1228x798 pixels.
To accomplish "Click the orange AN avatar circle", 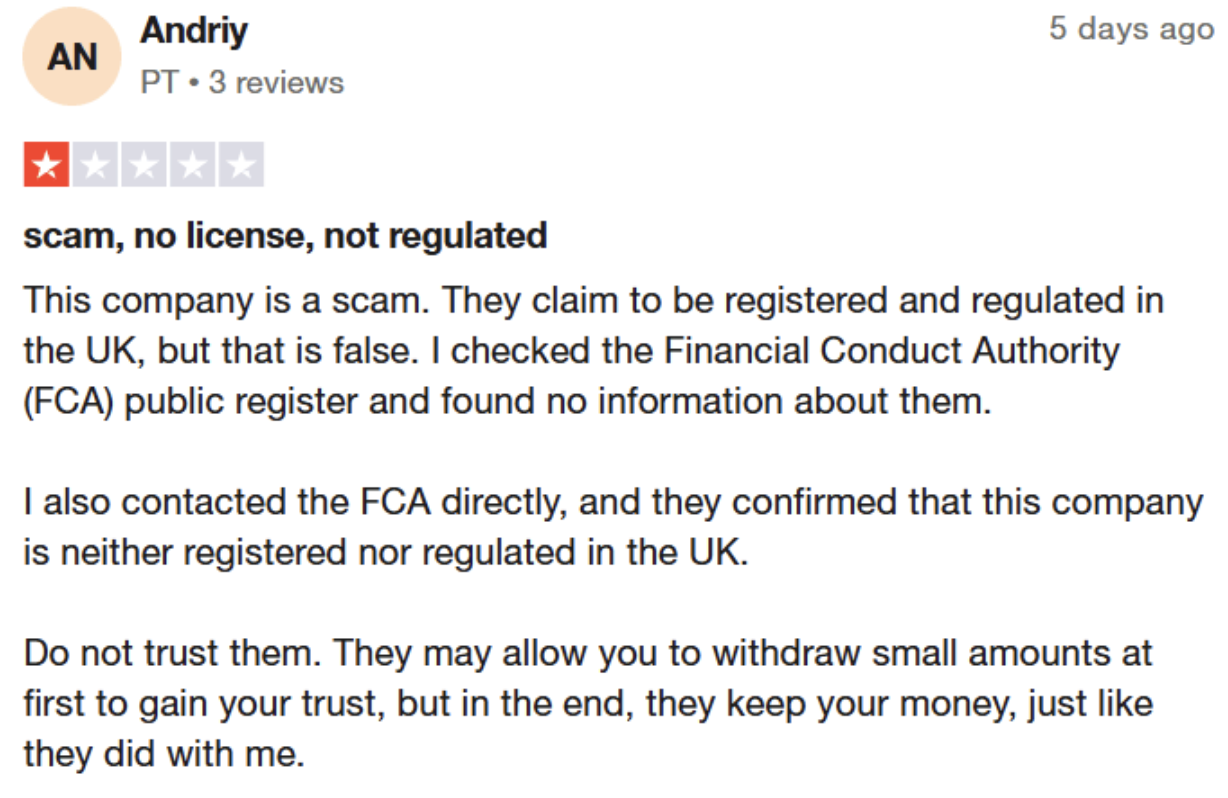I will (71, 56).
